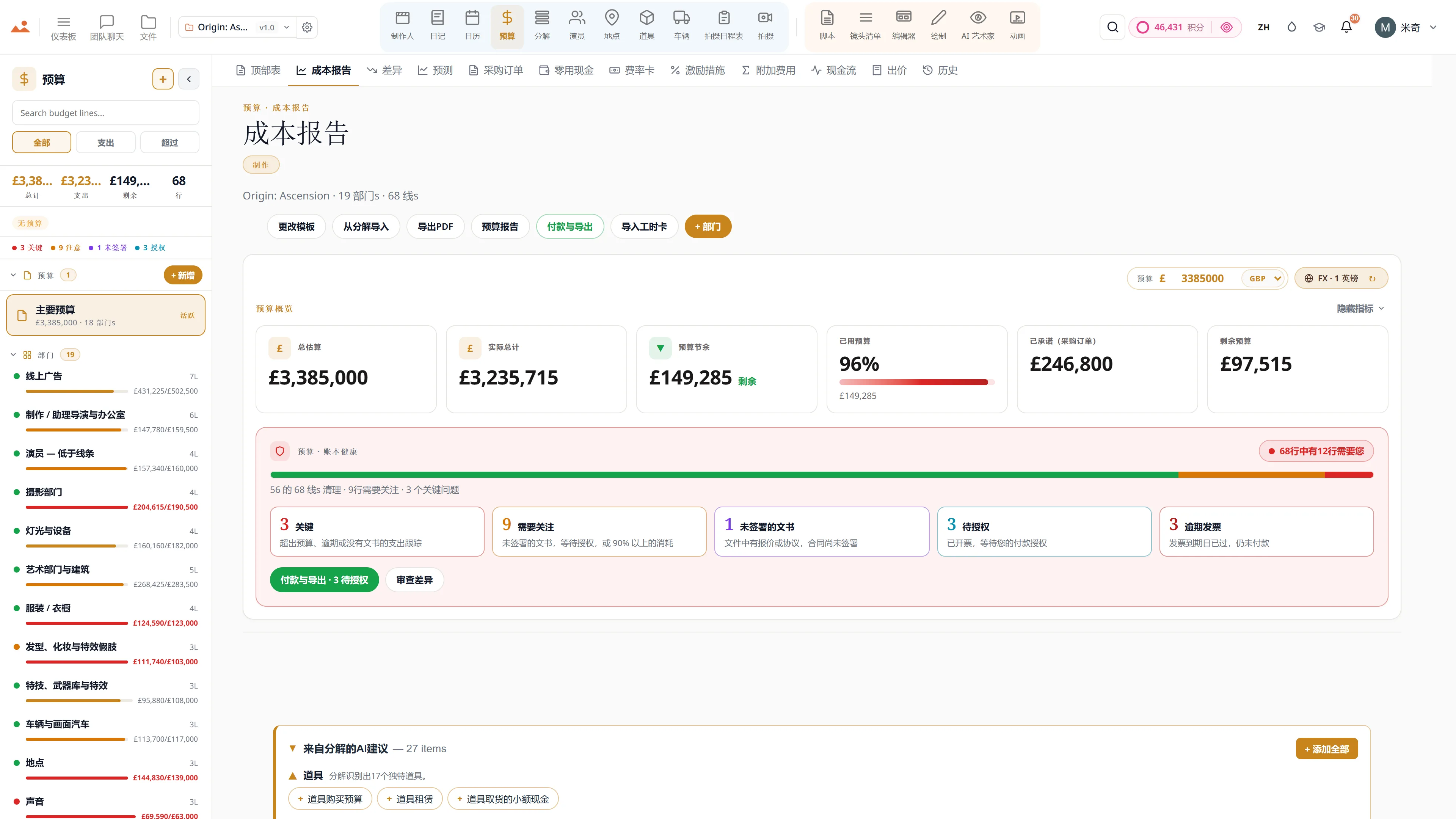Select the 超过 filter in budget sidebar
The width and height of the screenshot is (1456, 819).
[x=169, y=143]
